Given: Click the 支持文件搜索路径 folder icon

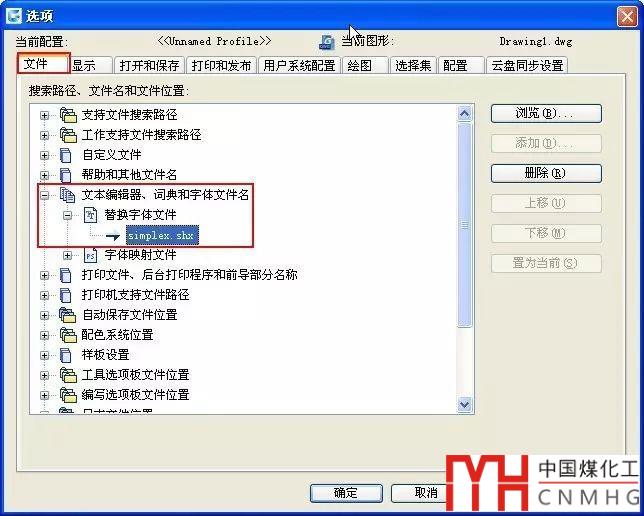Looking at the screenshot, I should (68, 115).
